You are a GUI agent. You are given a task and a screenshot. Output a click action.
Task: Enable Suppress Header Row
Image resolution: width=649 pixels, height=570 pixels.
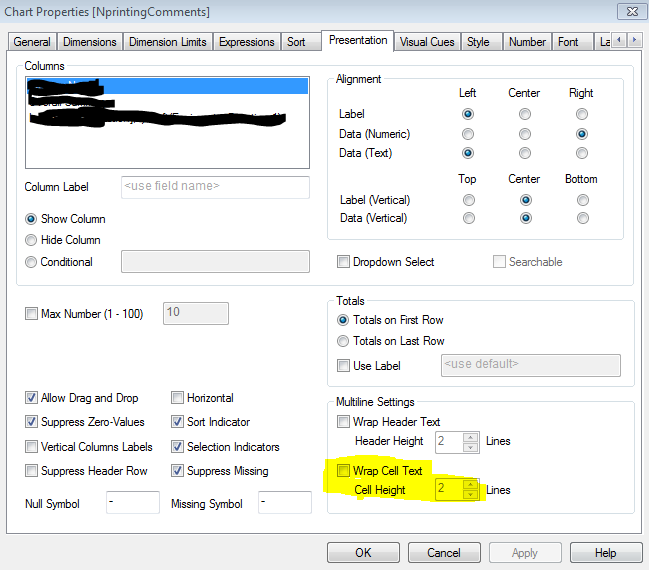tap(31, 471)
